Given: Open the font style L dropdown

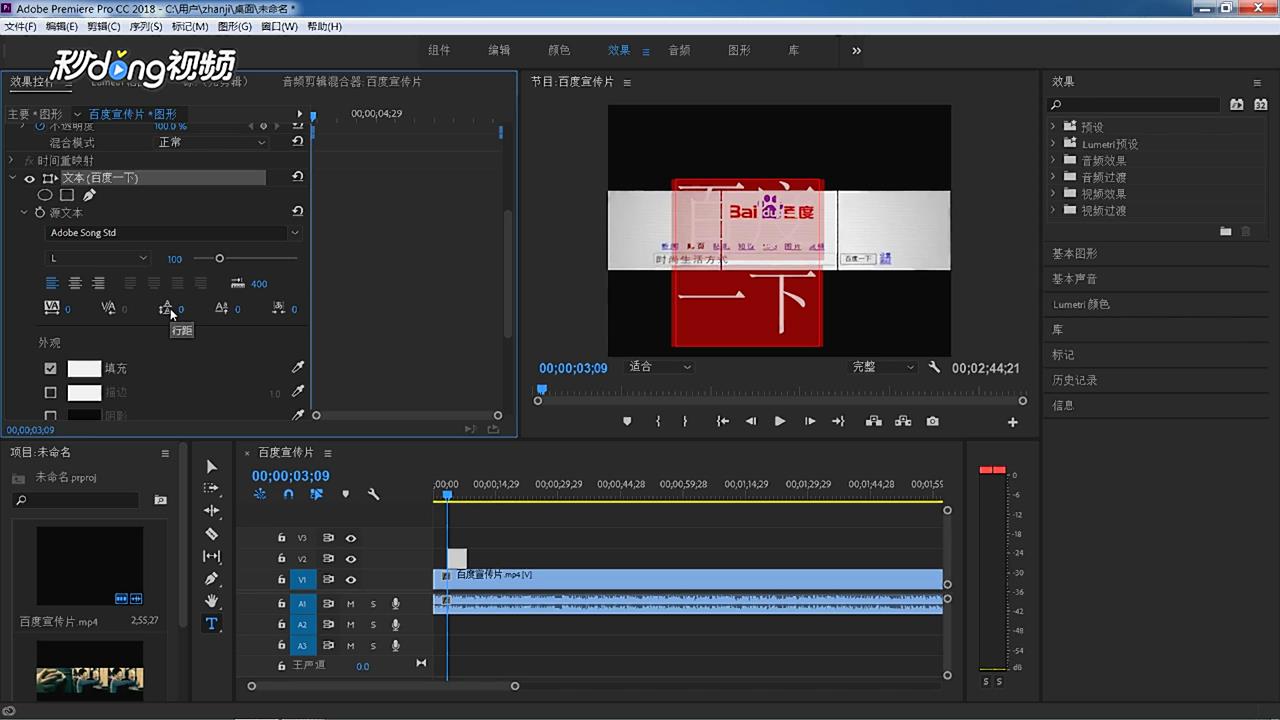Looking at the screenshot, I should [98, 258].
